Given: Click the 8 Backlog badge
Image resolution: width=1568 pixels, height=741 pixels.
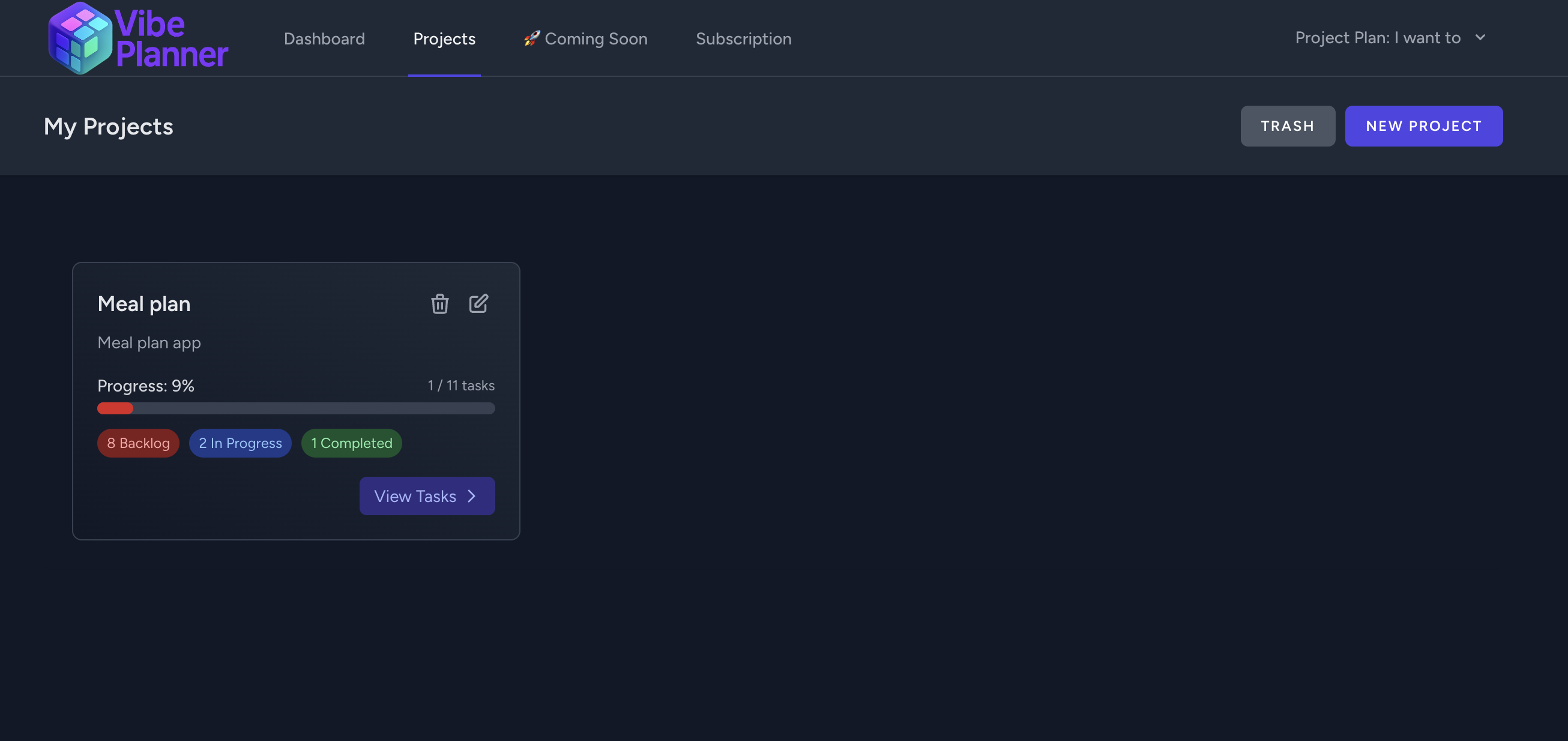Looking at the screenshot, I should pos(138,443).
